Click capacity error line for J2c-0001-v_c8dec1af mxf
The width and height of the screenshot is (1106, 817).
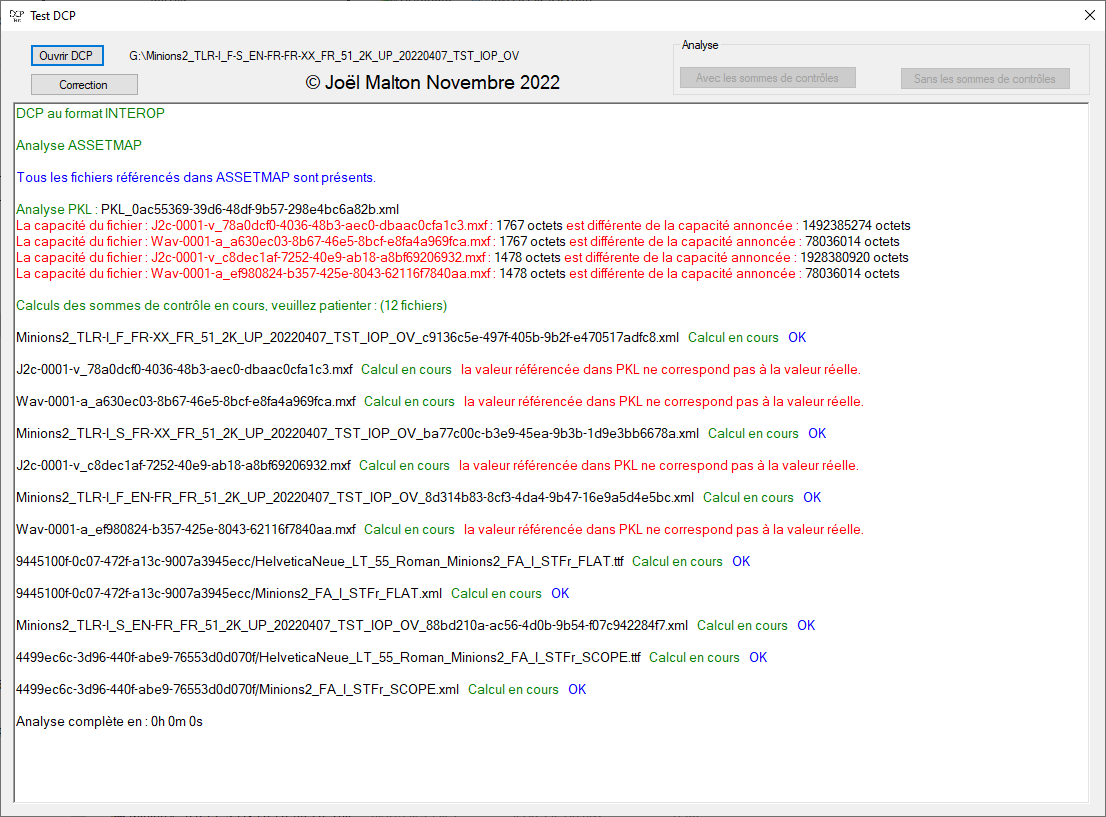462,258
